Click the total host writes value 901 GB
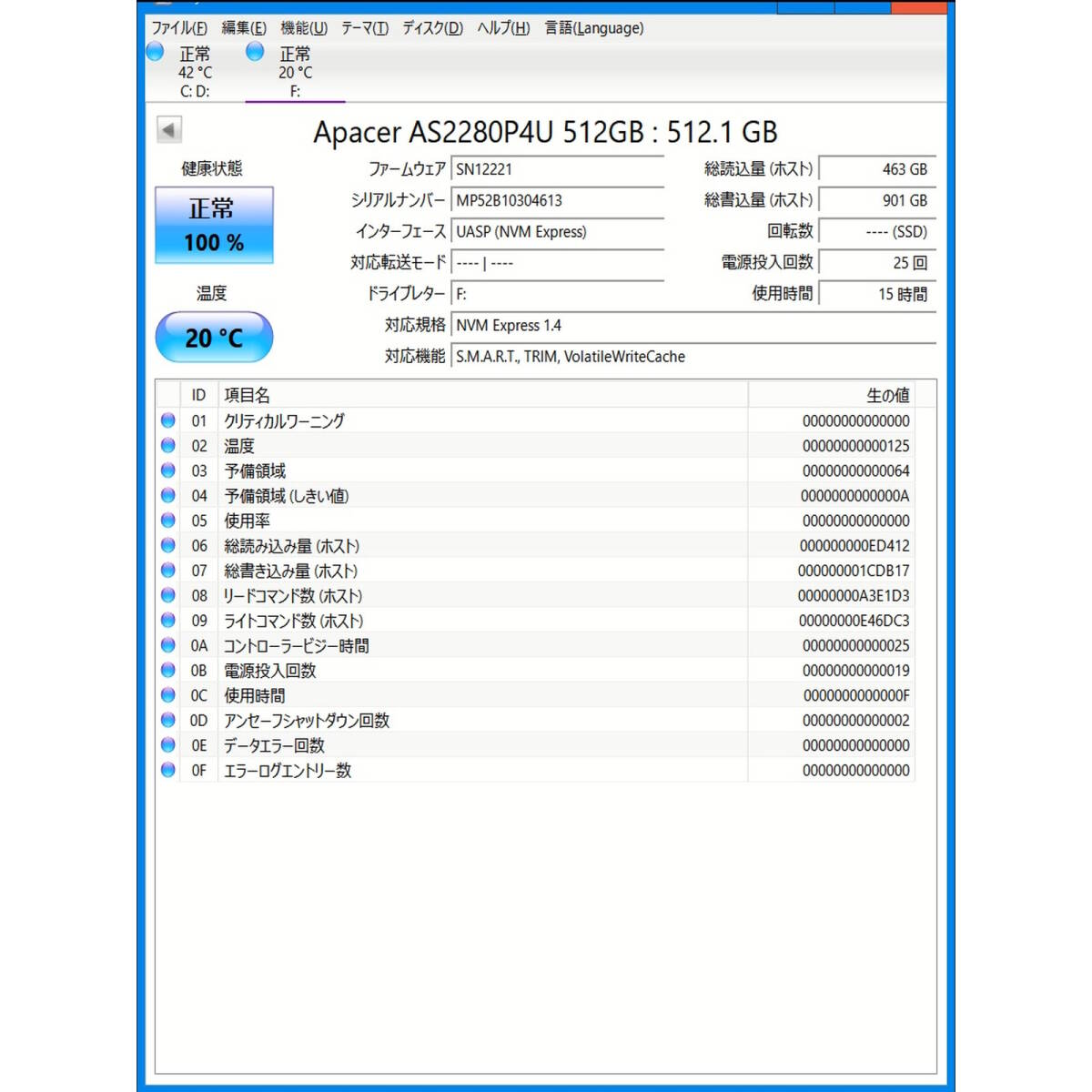Viewport: 1092px width, 1092px height. (877, 200)
